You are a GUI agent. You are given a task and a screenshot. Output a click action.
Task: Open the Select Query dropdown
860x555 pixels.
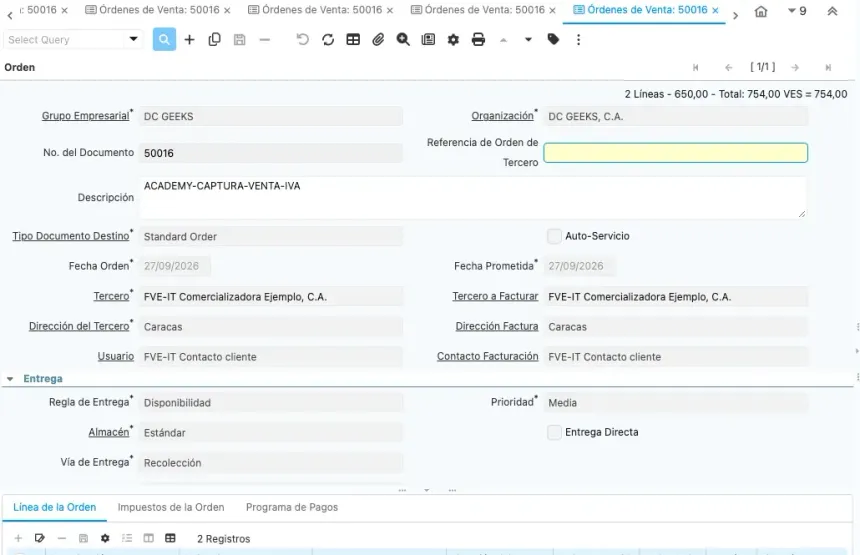pos(133,39)
